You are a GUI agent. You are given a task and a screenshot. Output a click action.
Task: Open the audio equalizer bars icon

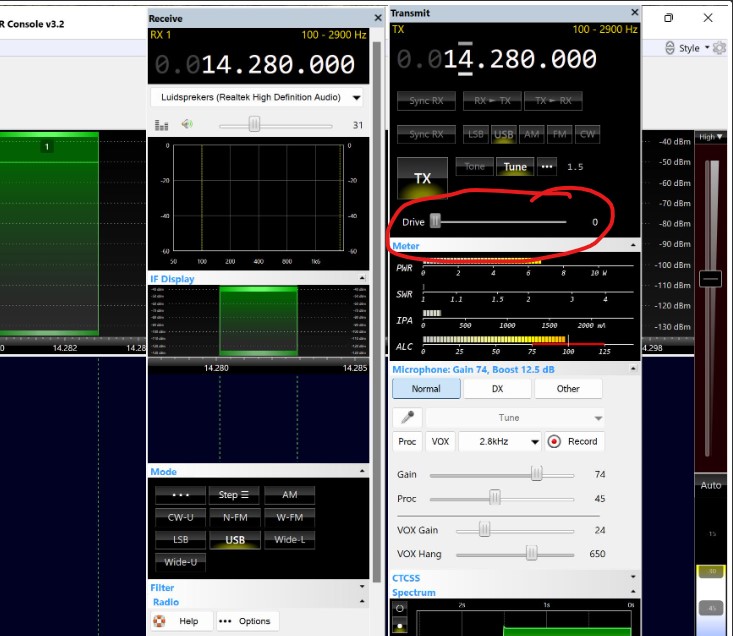point(162,125)
